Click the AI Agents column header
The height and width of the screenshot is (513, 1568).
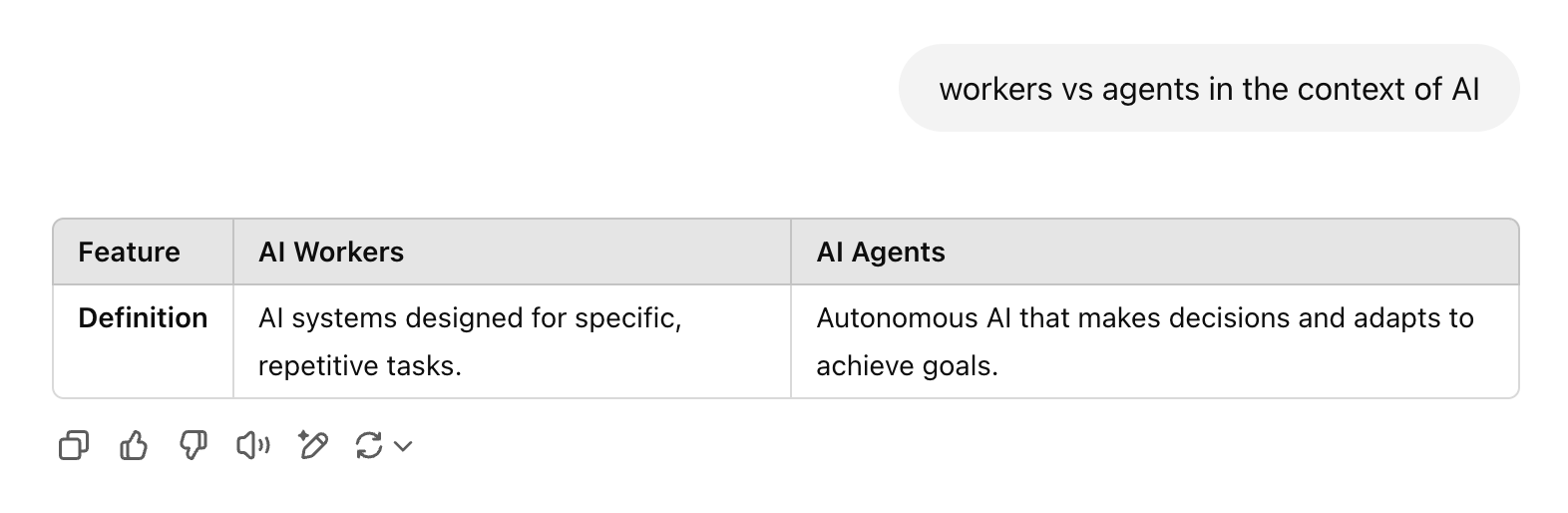[x=881, y=252]
